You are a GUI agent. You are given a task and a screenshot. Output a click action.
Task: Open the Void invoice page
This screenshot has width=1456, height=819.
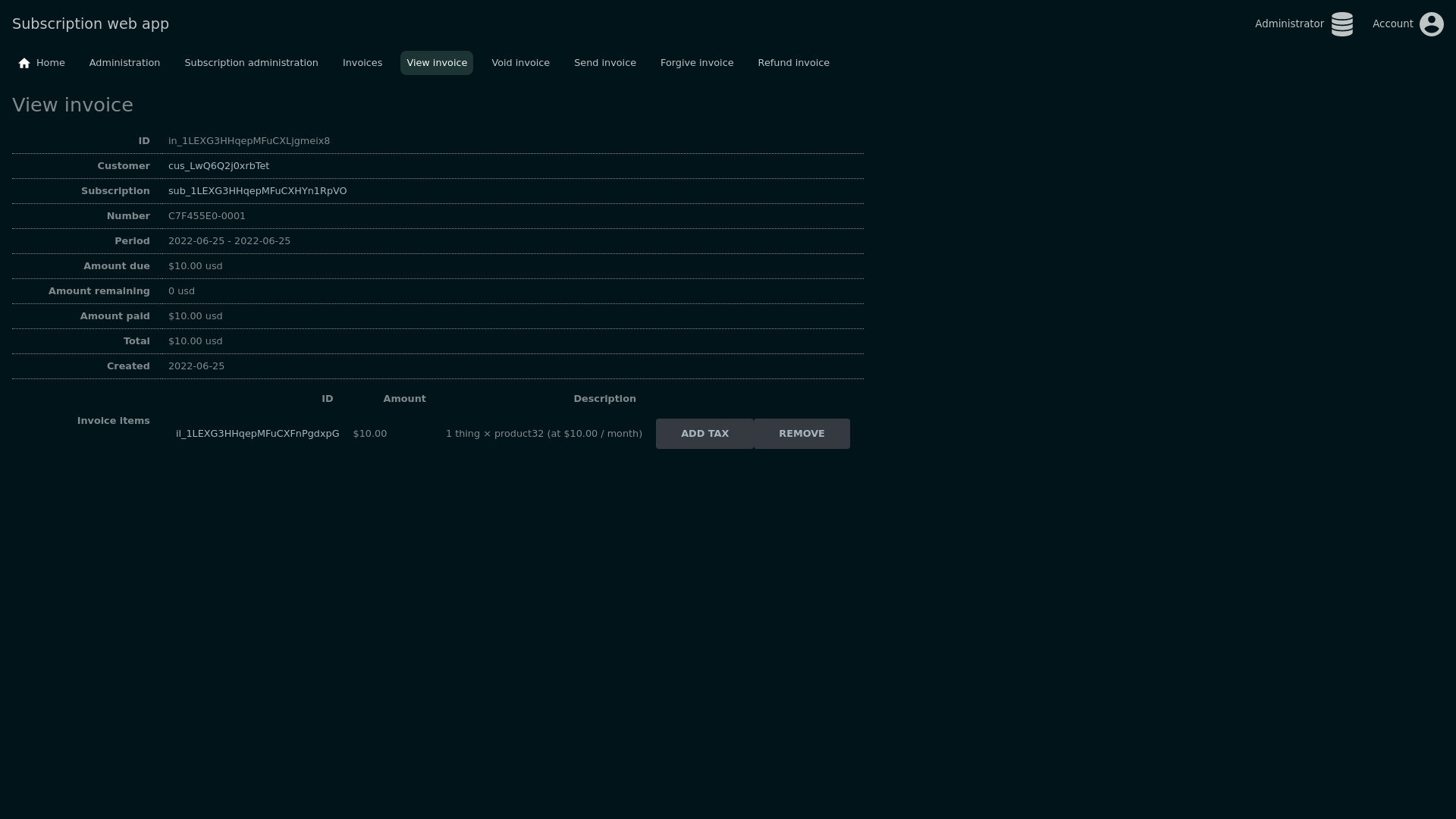pos(520,63)
